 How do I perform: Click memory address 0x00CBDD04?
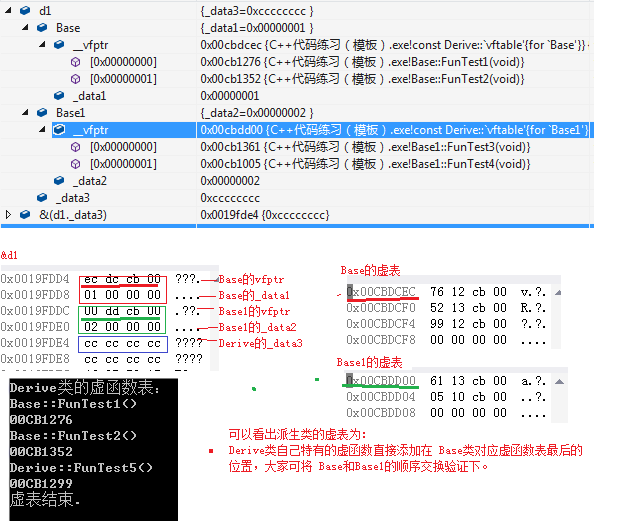[x=381, y=396]
